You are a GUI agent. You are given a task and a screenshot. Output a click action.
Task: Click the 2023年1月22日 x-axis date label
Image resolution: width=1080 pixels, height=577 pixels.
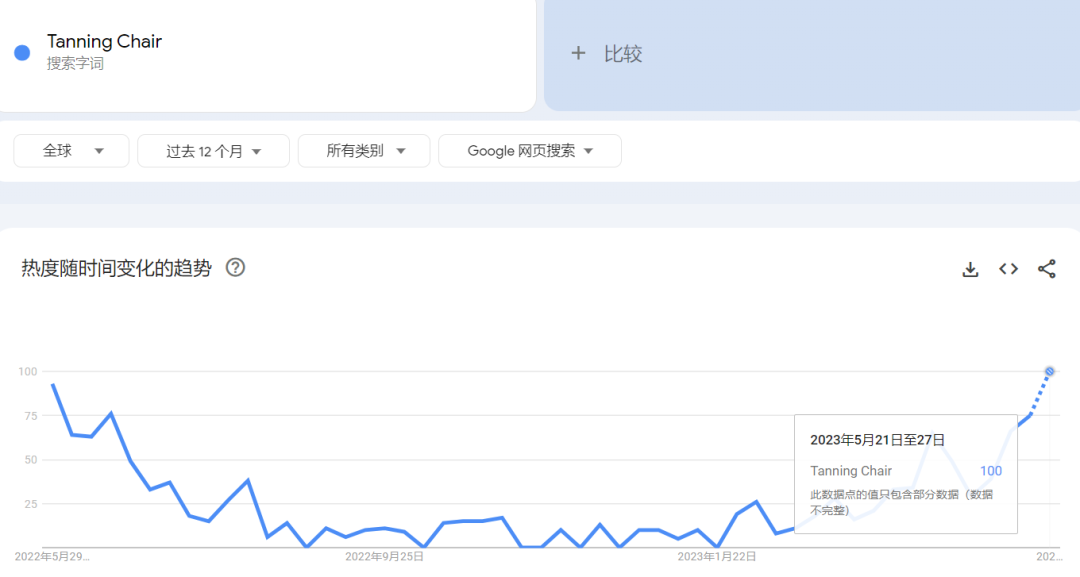click(x=716, y=556)
